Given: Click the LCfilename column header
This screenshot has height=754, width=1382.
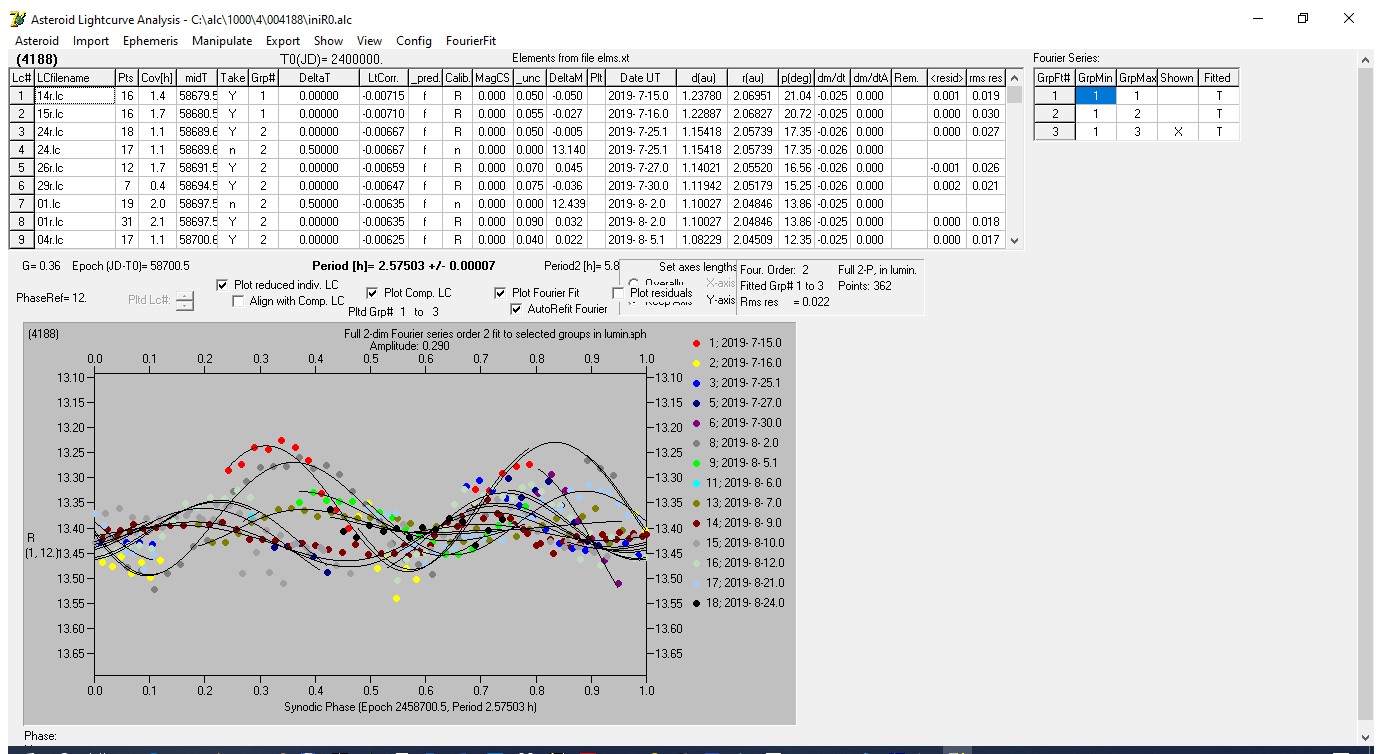Looking at the screenshot, I should coord(74,78).
